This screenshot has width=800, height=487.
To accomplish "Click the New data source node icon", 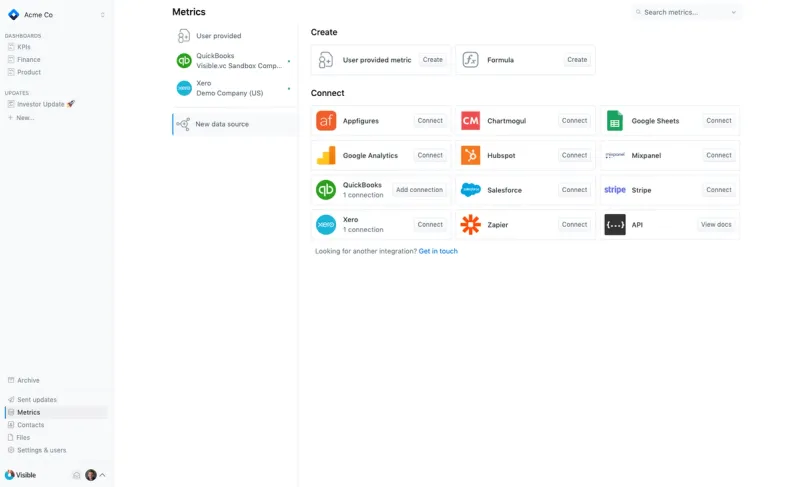I will [183, 124].
